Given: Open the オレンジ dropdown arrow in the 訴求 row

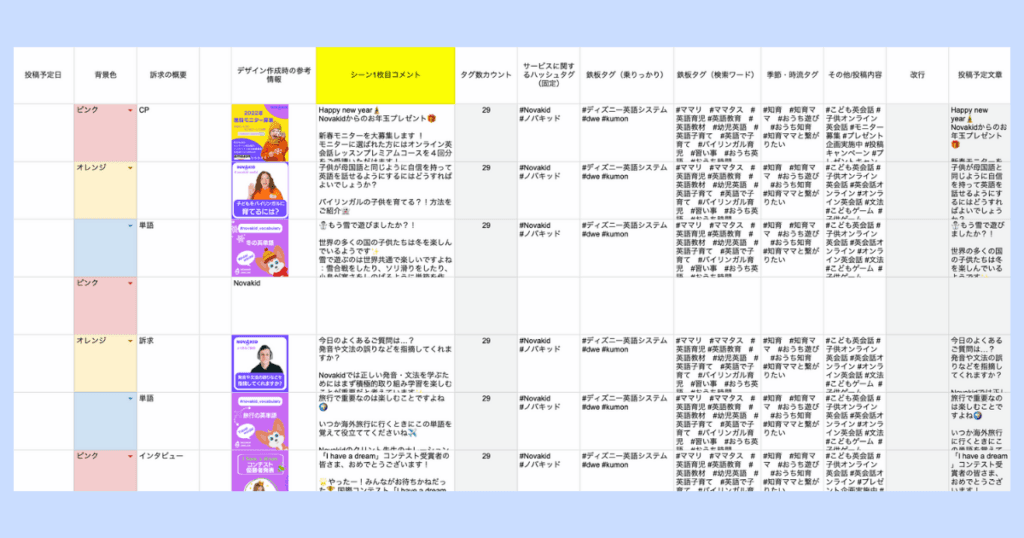Looking at the screenshot, I should coord(130,341).
